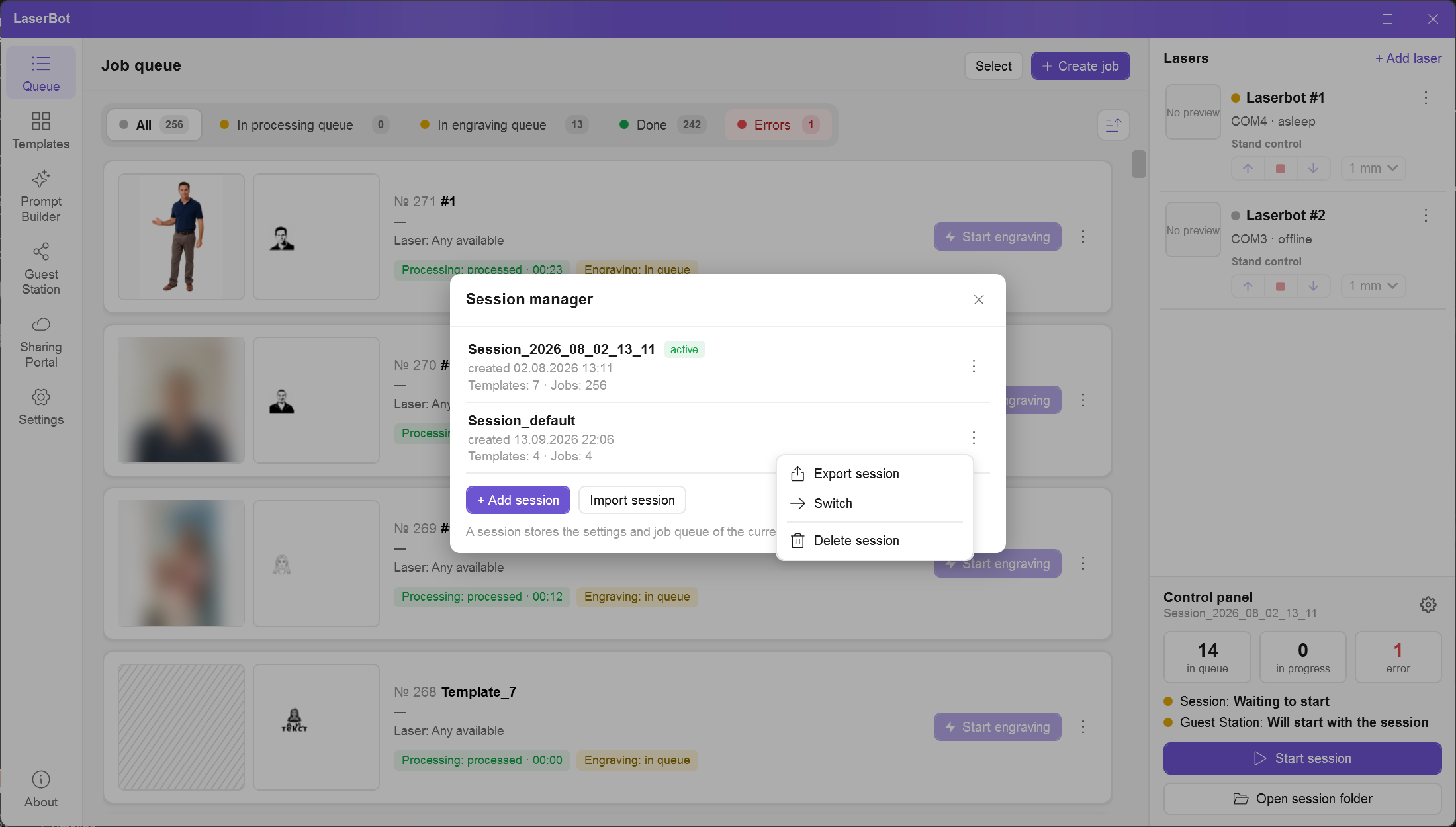Choose Export session from the menu
Viewport: 1456px width, 827px height.
874,474
